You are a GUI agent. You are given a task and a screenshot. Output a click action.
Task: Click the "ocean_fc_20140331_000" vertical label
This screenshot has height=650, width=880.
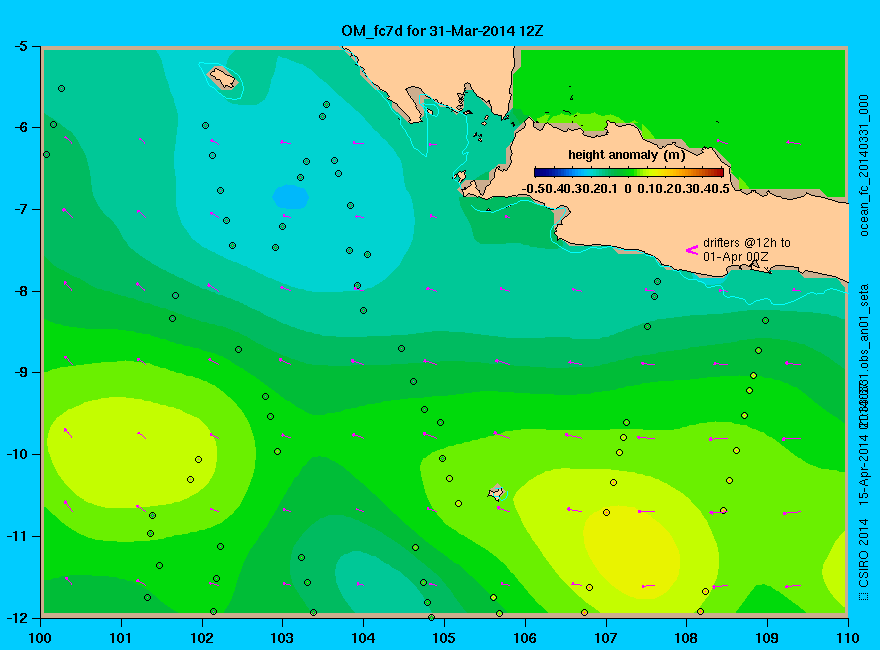(x=864, y=166)
